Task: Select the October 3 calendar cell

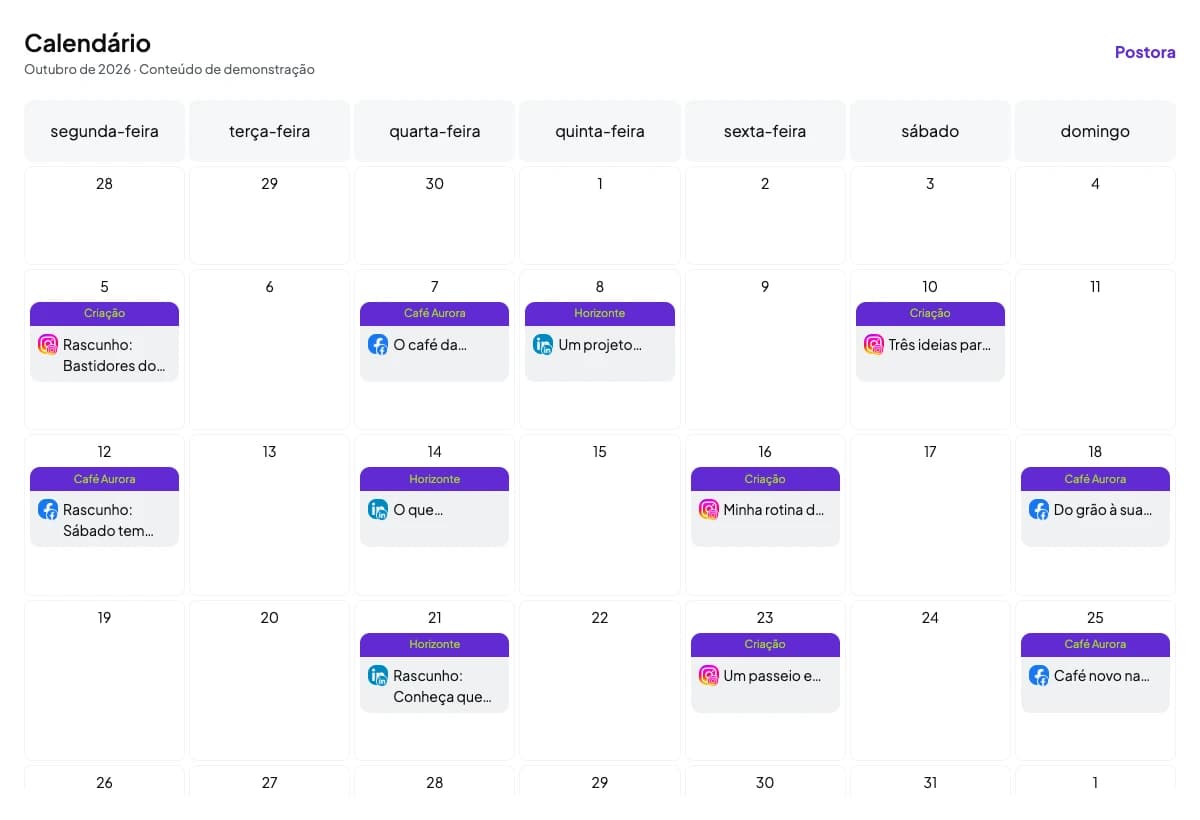Action: point(930,215)
